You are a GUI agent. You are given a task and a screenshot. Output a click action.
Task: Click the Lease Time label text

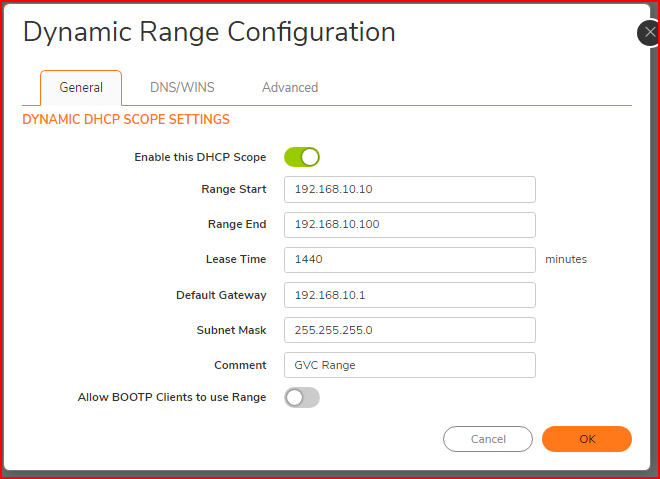(236, 259)
